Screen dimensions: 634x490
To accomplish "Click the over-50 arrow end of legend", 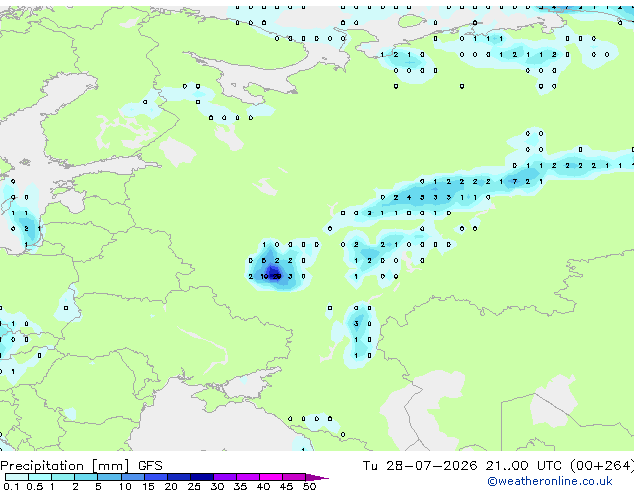I will tap(317, 477).
